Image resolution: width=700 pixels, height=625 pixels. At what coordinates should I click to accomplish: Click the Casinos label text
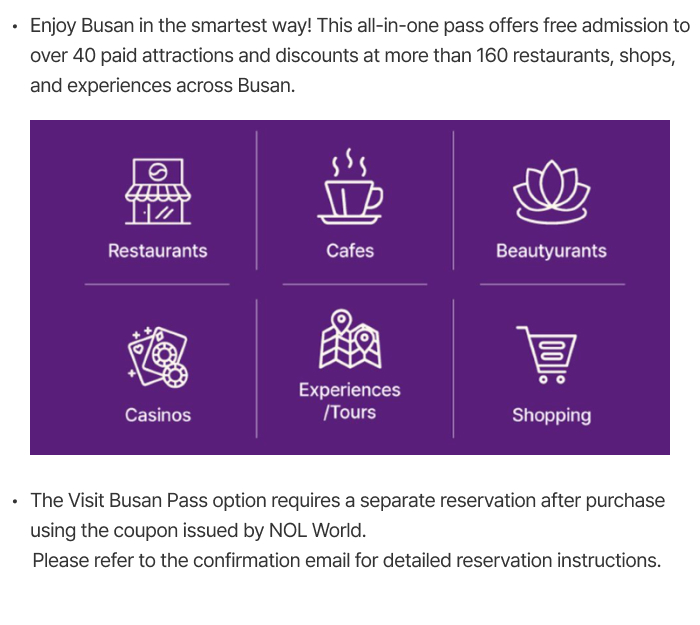pos(158,415)
